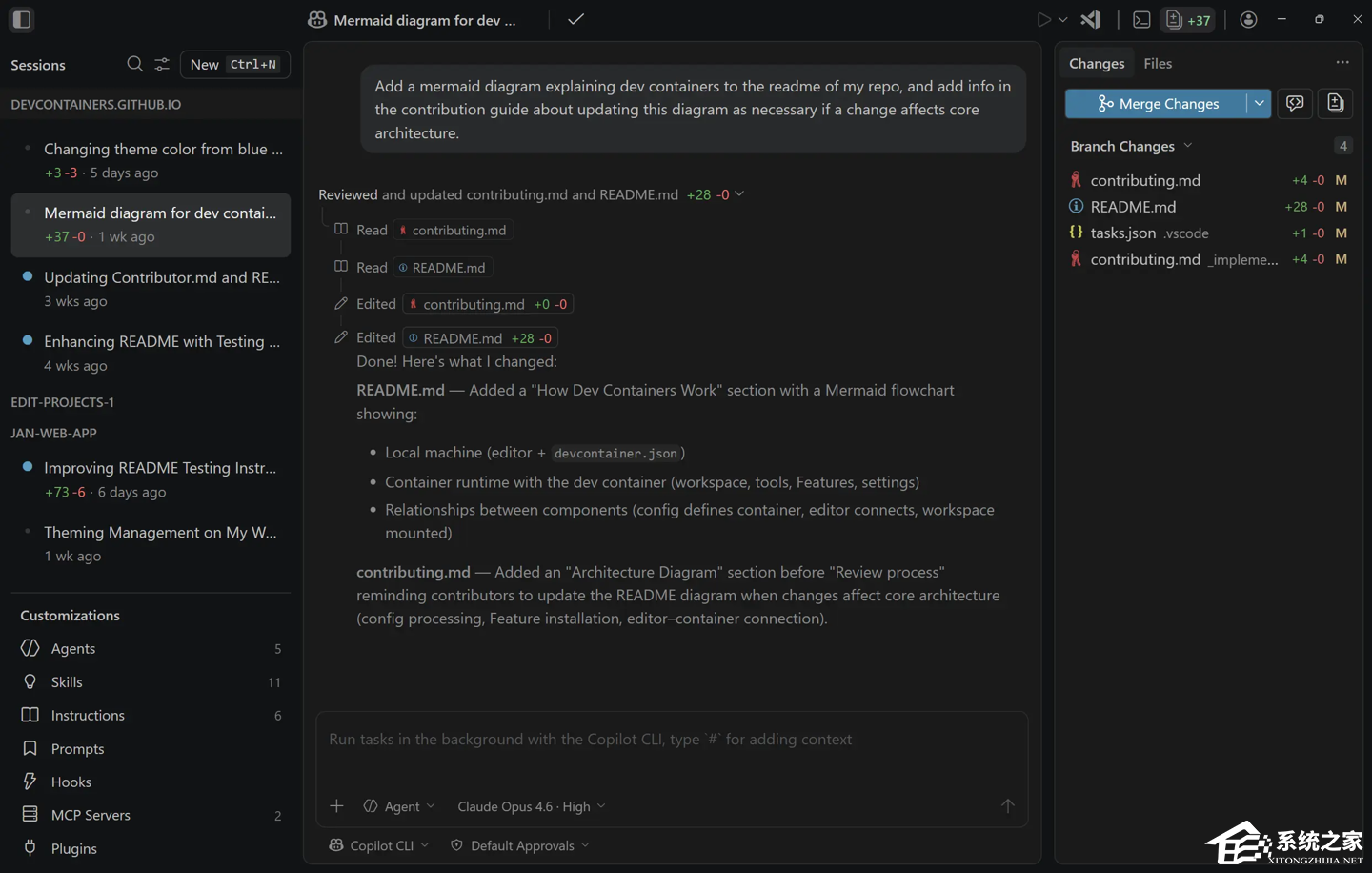Open Agents customizations
Viewport: 1372px width, 873px height.
(x=151, y=648)
